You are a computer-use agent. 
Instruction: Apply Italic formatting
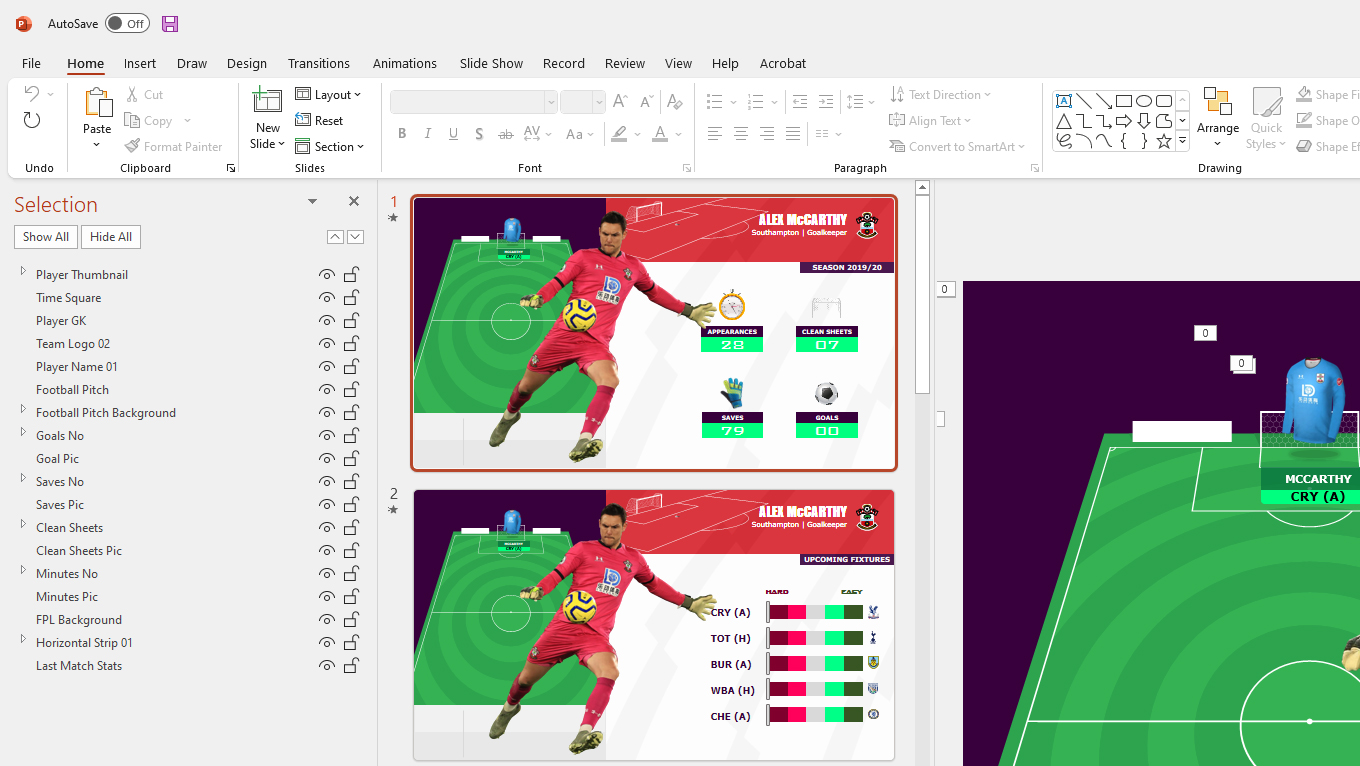tap(427, 133)
